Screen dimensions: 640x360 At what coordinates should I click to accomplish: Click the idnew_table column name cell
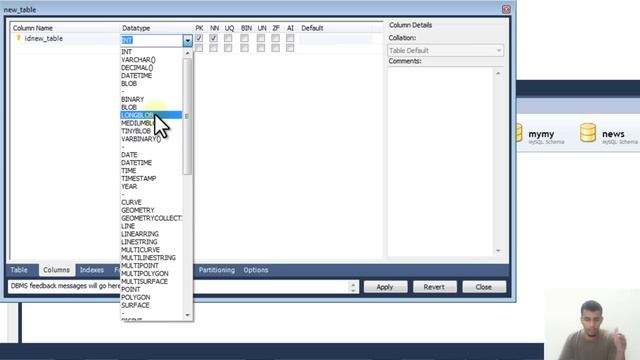click(x=44, y=38)
